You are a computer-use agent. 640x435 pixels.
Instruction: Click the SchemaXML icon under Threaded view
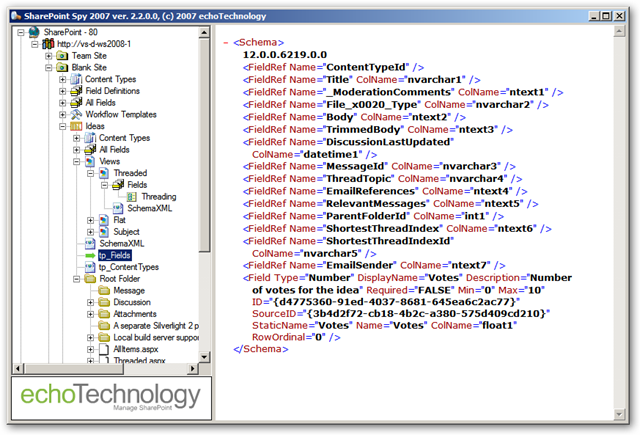[118, 208]
